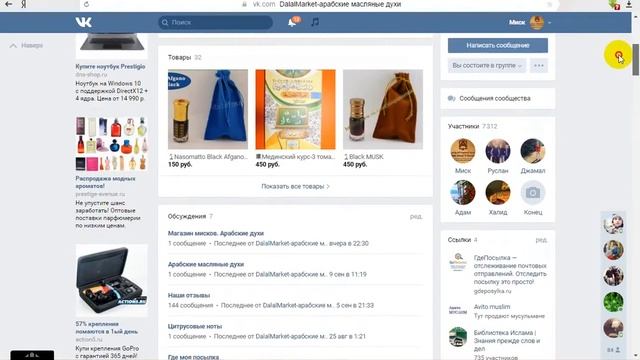
Task: Click 'Показать все товары' link
Action: click(x=295, y=186)
